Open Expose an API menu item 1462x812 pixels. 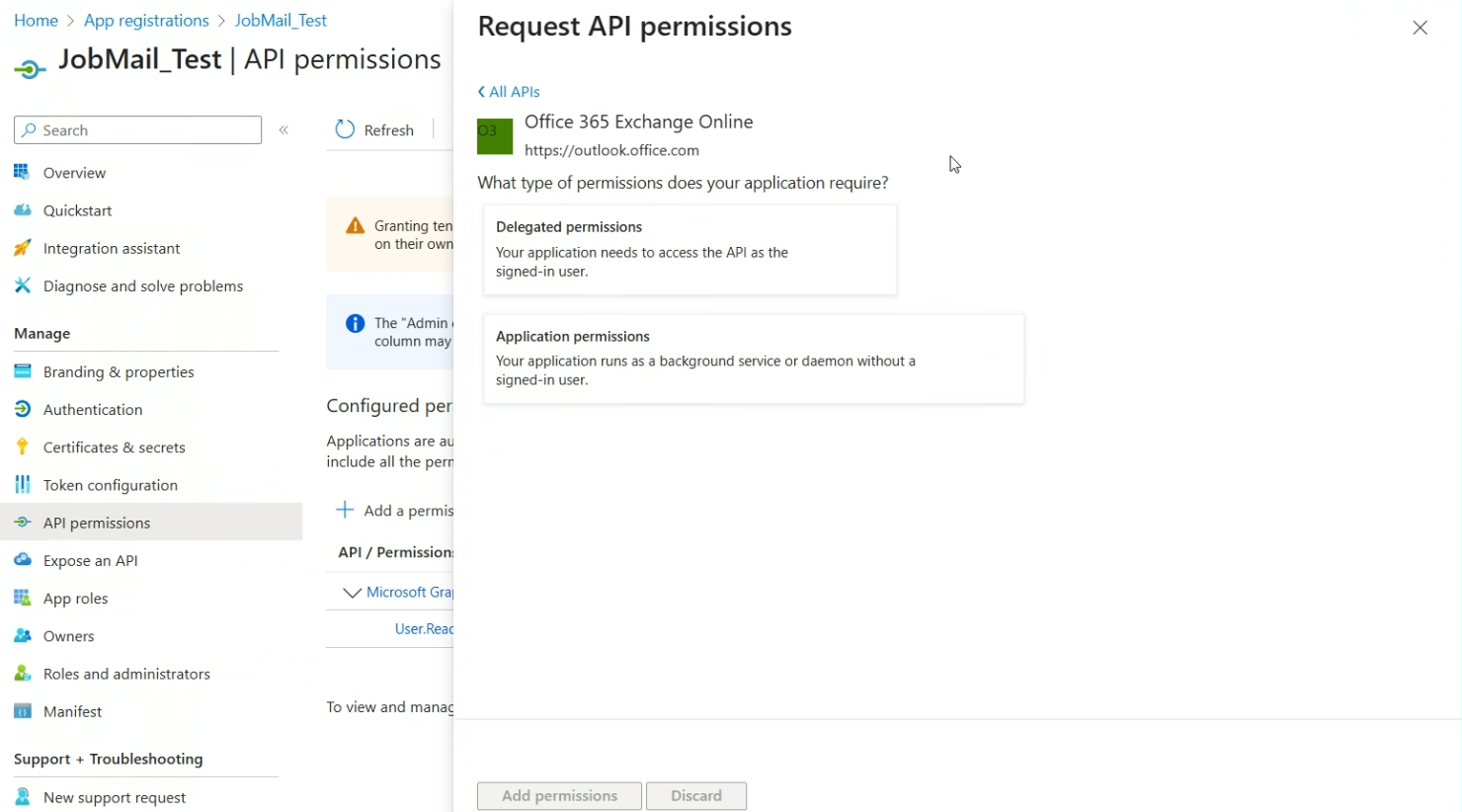pyautogui.click(x=91, y=560)
